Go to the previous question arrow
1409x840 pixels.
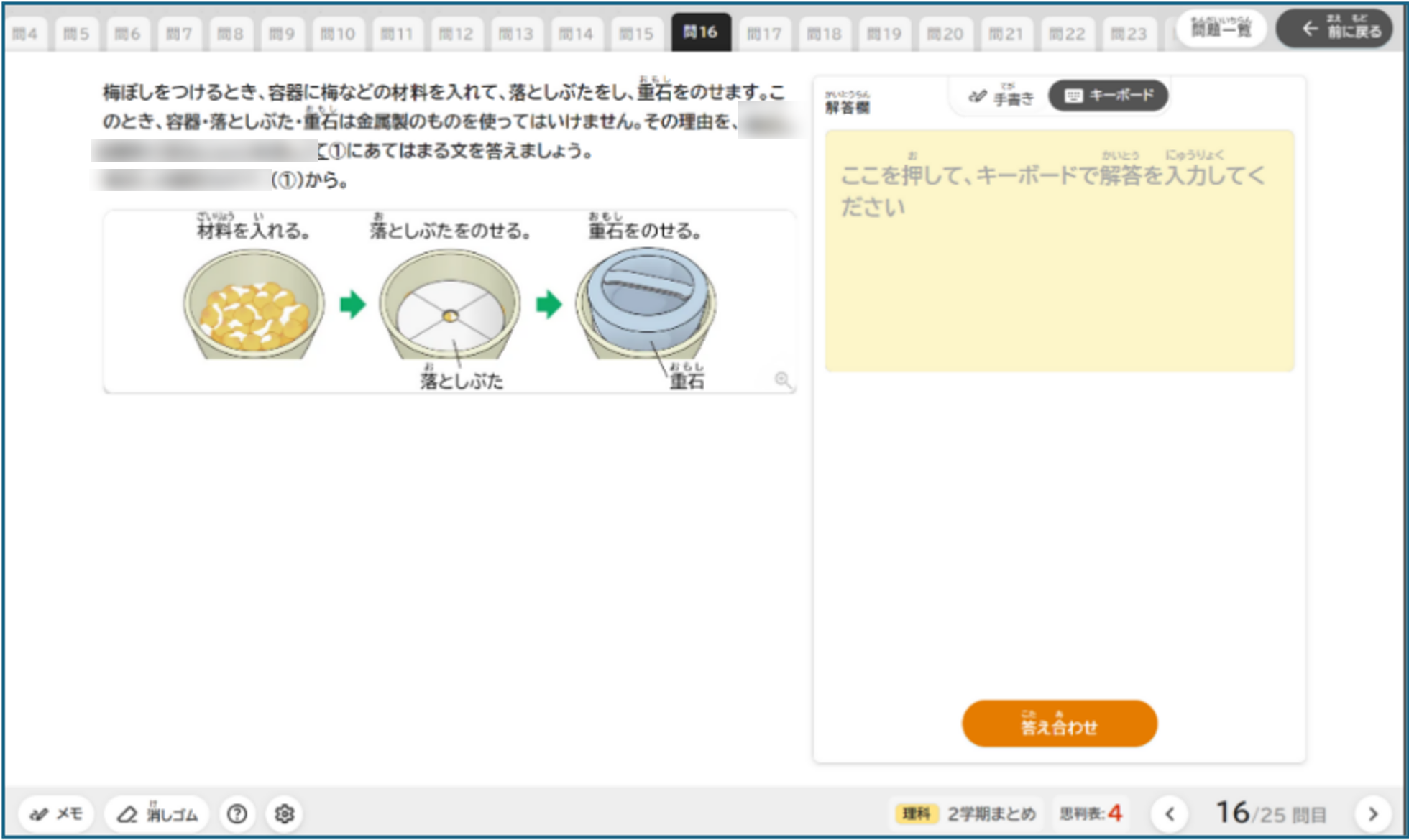(x=1170, y=813)
